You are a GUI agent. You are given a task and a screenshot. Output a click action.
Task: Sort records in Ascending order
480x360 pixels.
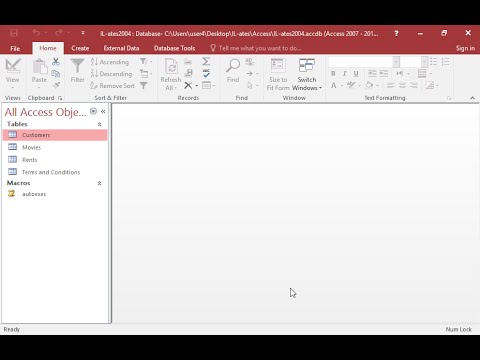click(110, 62)
